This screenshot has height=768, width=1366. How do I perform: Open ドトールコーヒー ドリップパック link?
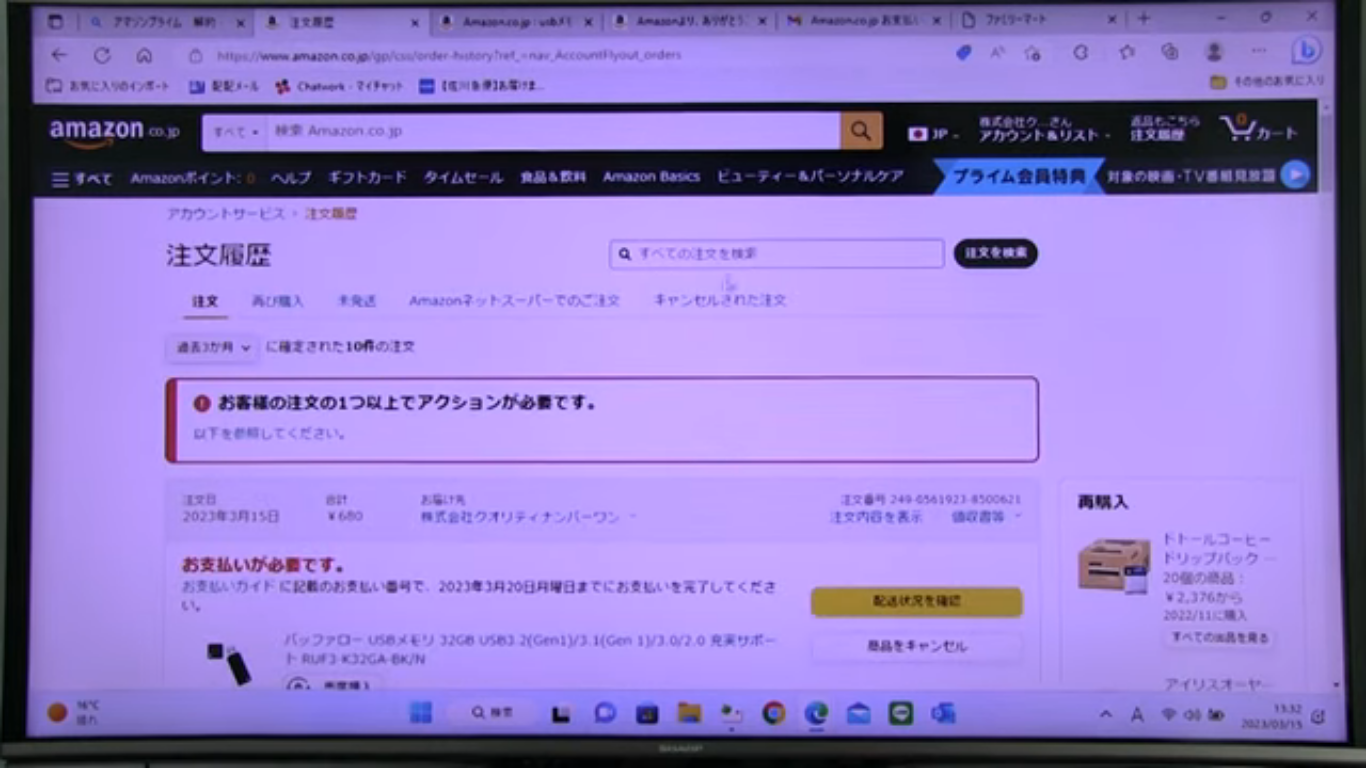(x=1218, y=549)
